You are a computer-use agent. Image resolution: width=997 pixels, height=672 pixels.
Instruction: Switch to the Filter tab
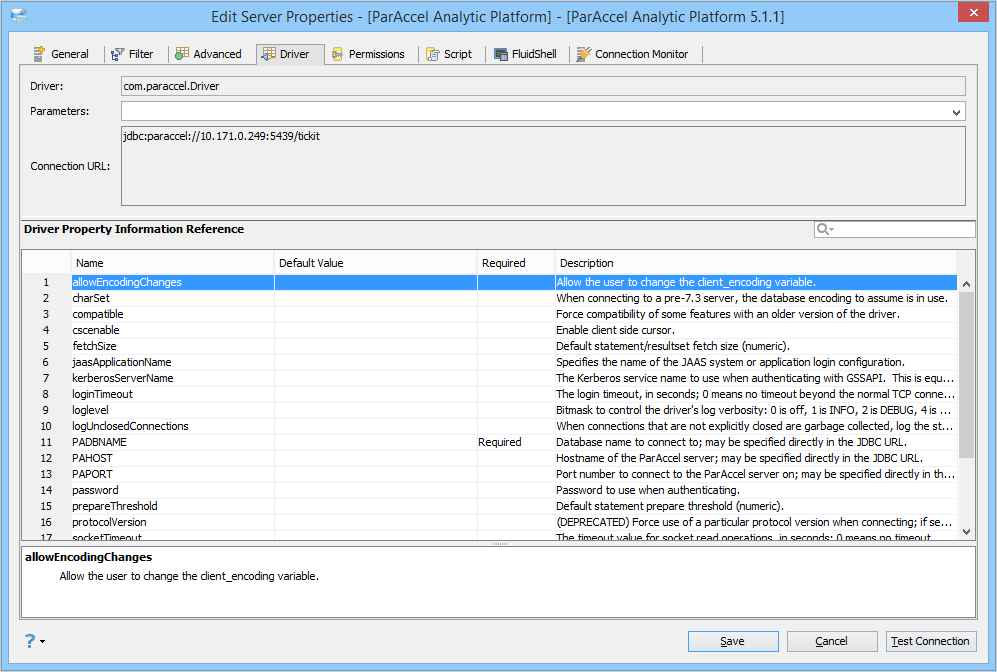coord(132,54)
